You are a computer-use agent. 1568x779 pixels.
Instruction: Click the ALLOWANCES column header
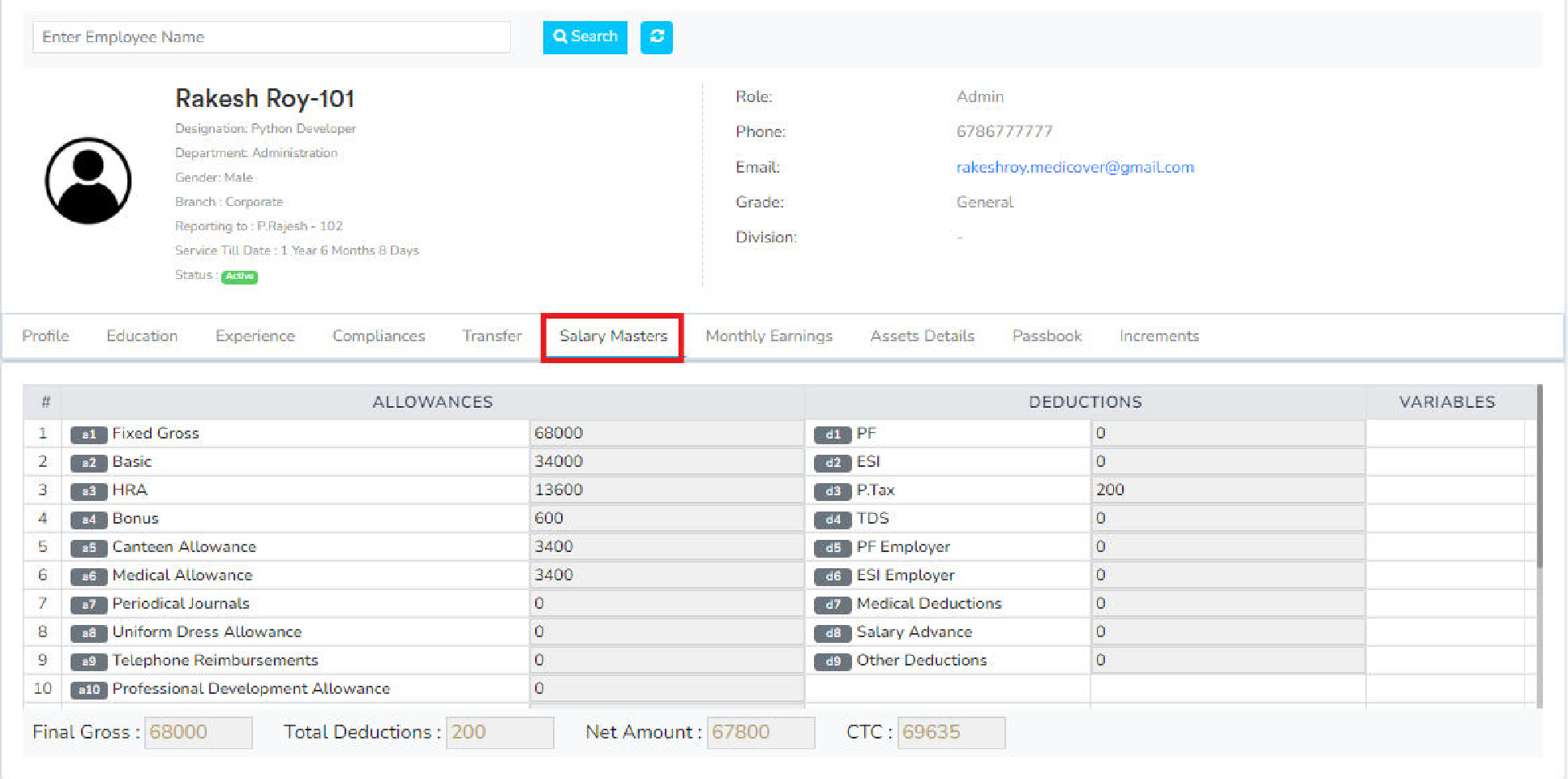432,402
